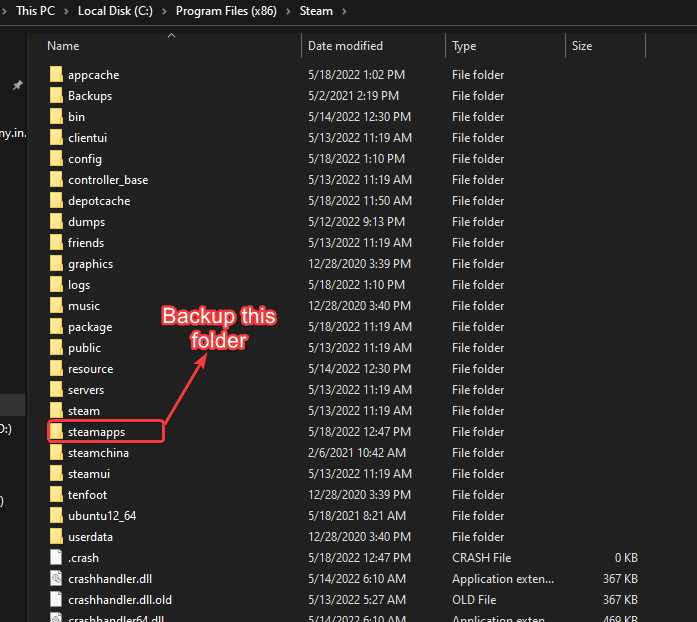Sort by Date modified column header
The image size is (697, 622).
345,46
